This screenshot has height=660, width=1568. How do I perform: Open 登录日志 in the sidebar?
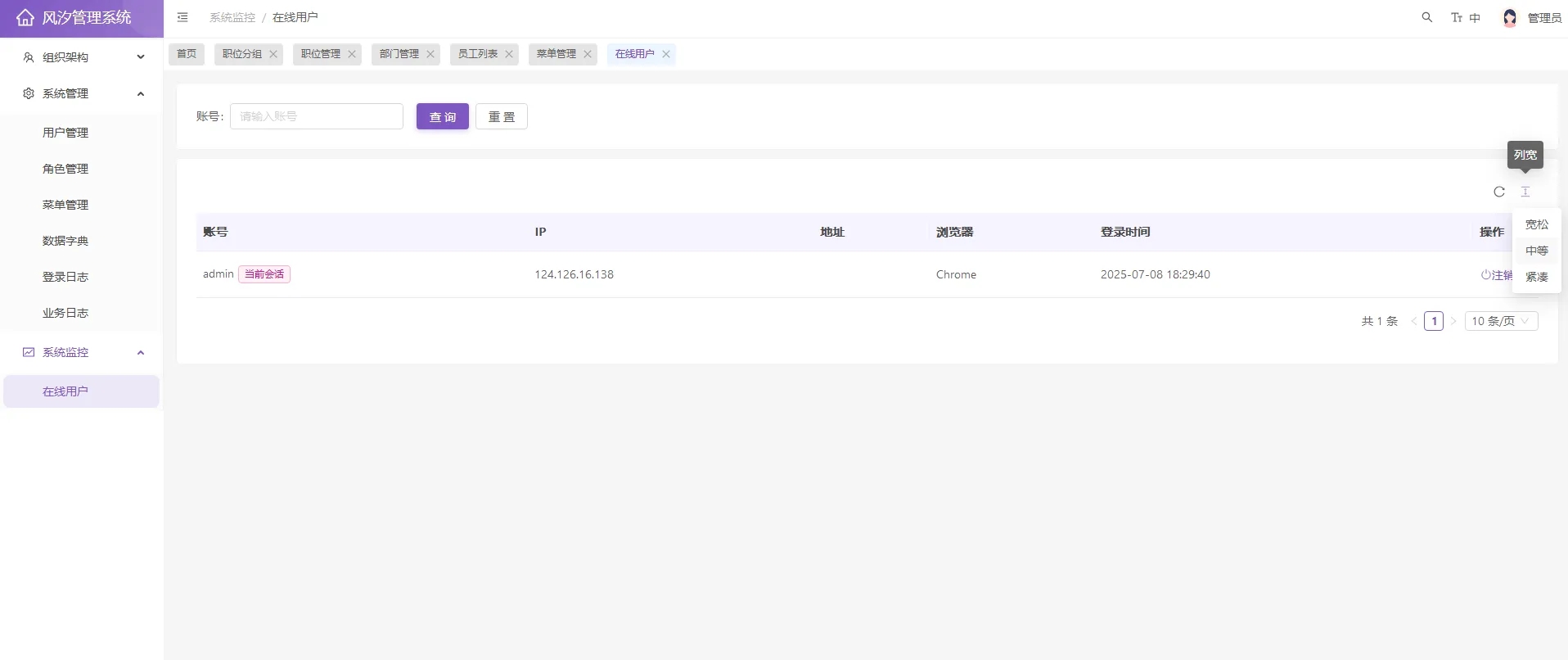click(x=65, y=277)
